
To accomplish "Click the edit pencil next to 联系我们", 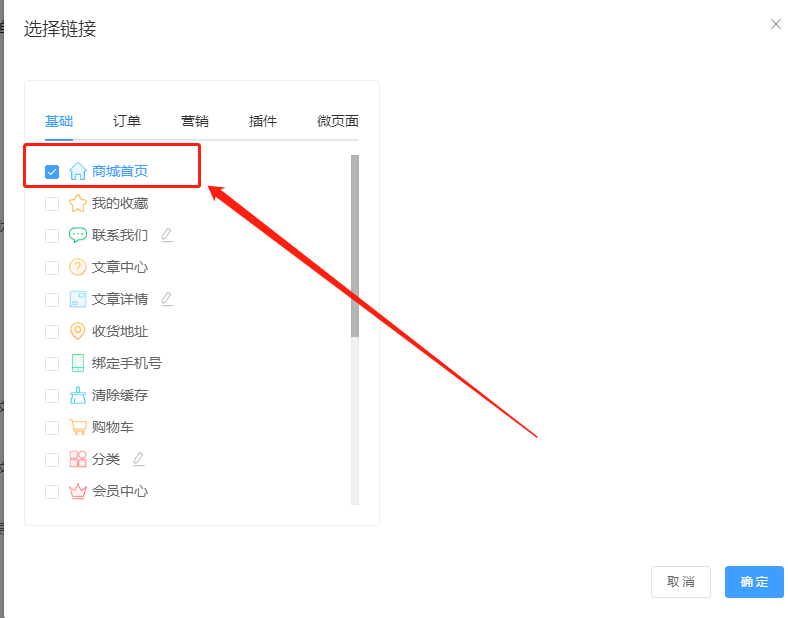I will coord(167,235).
